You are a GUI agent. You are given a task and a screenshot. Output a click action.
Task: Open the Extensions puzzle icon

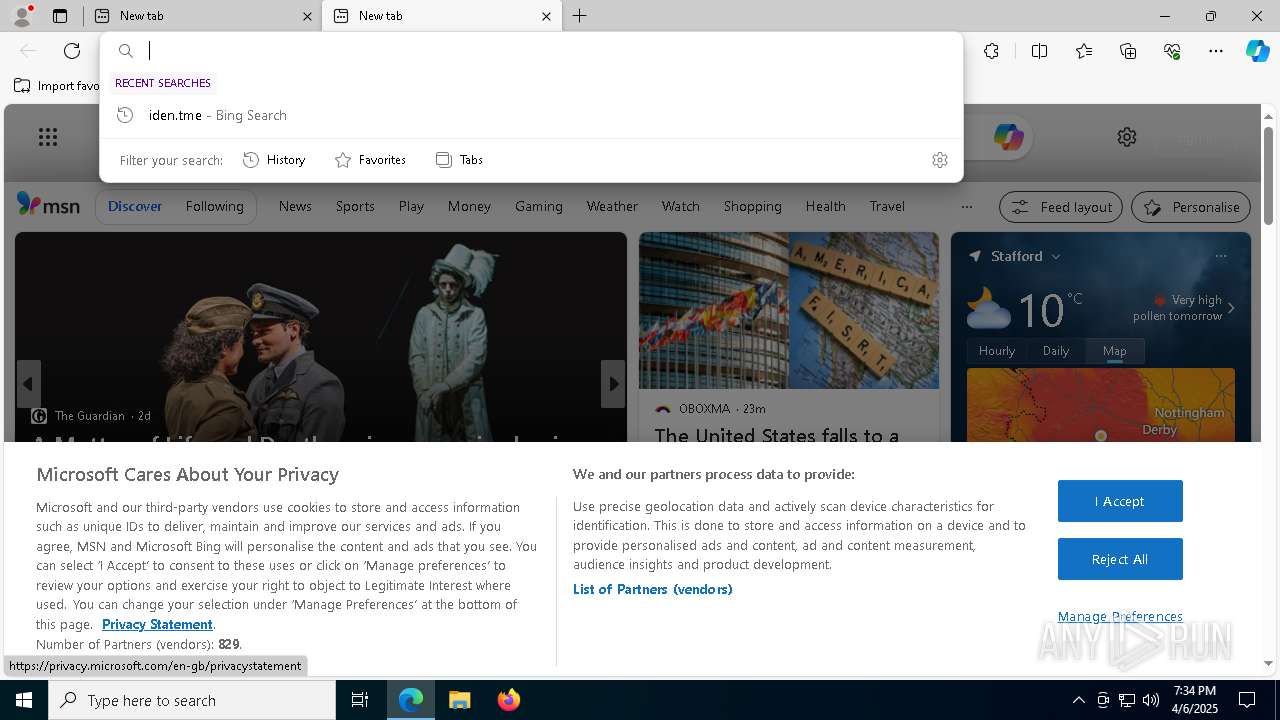[x=991, y=51]
